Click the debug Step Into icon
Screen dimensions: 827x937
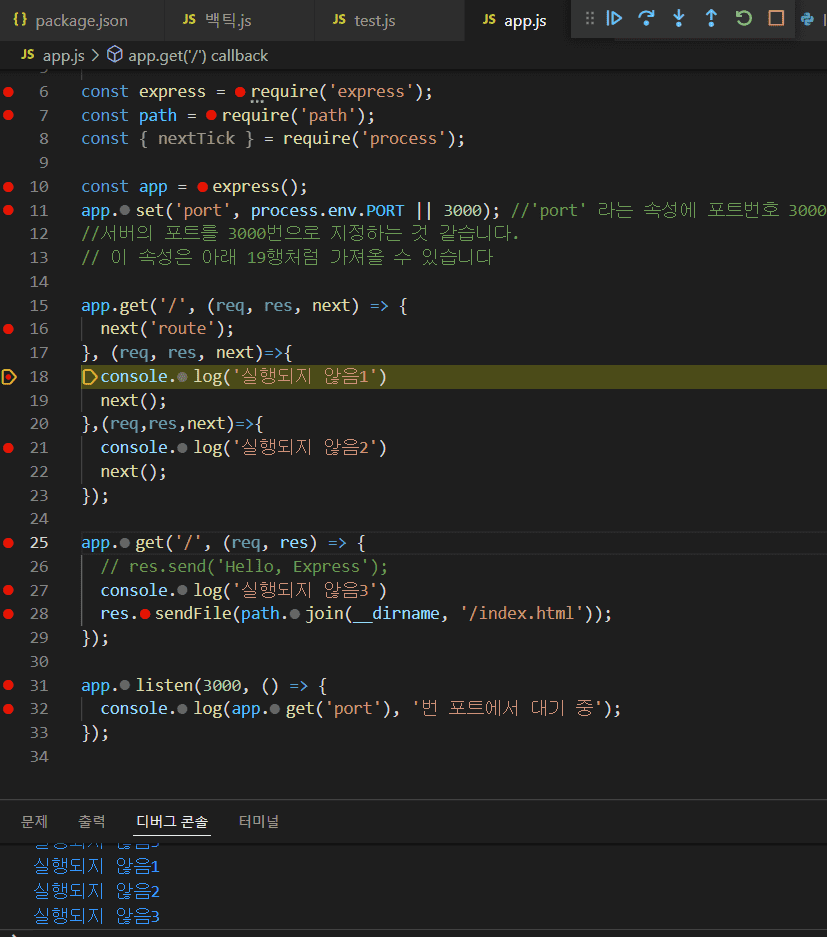coord(679,19)
